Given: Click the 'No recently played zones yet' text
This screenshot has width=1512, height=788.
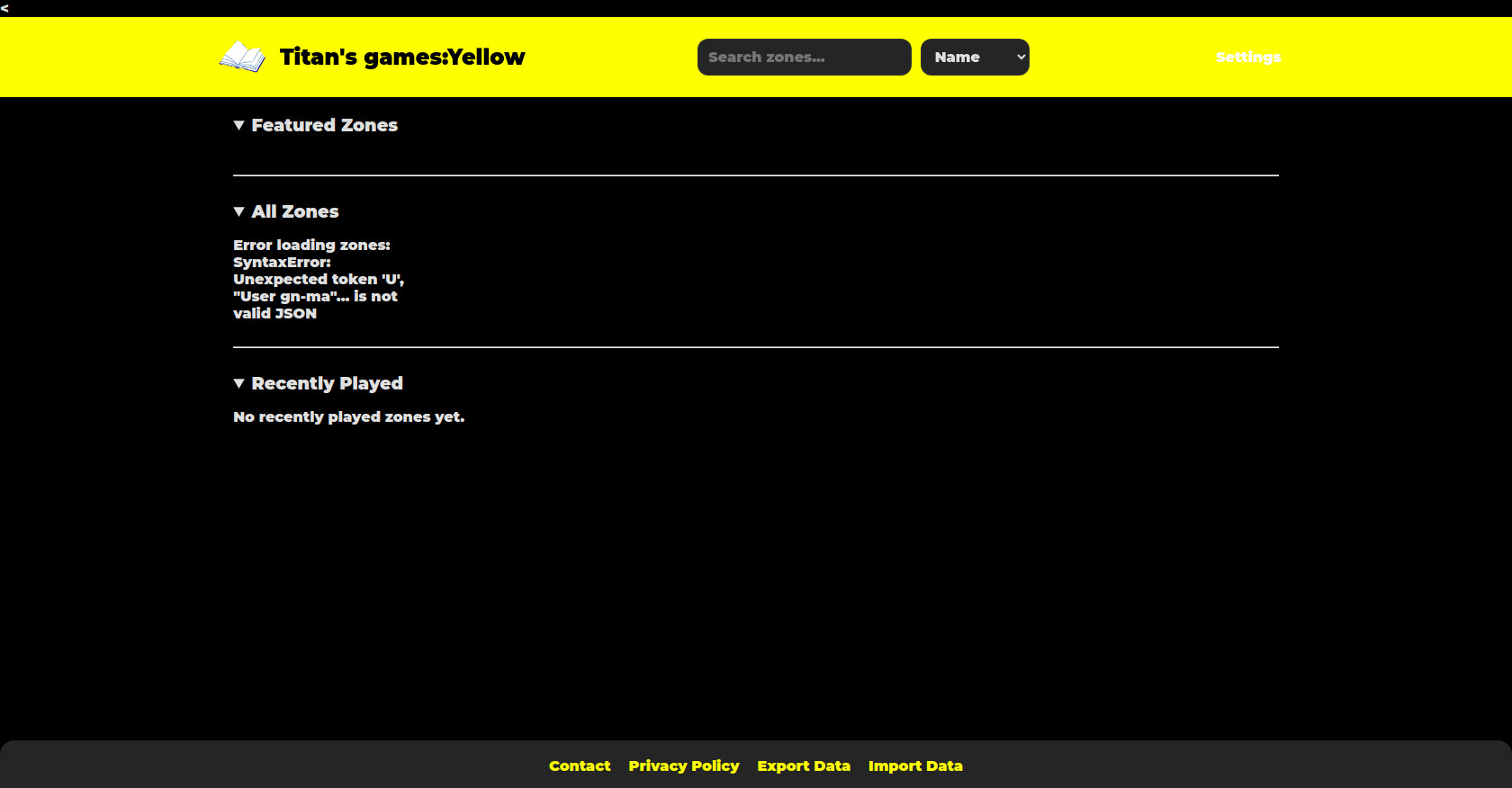Looking at the screenshot, I should point(348,417).
